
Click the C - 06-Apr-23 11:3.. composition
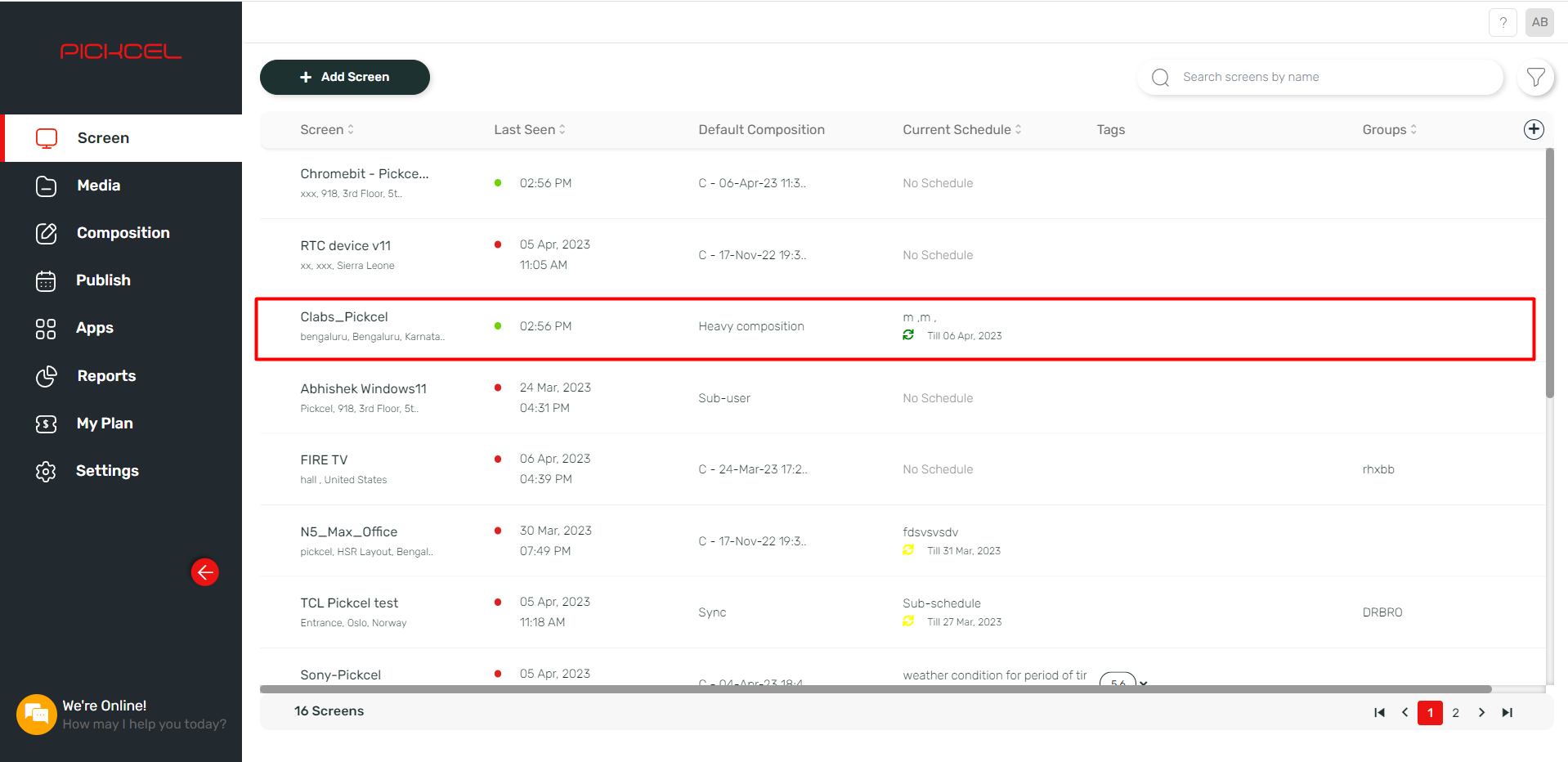752,183
